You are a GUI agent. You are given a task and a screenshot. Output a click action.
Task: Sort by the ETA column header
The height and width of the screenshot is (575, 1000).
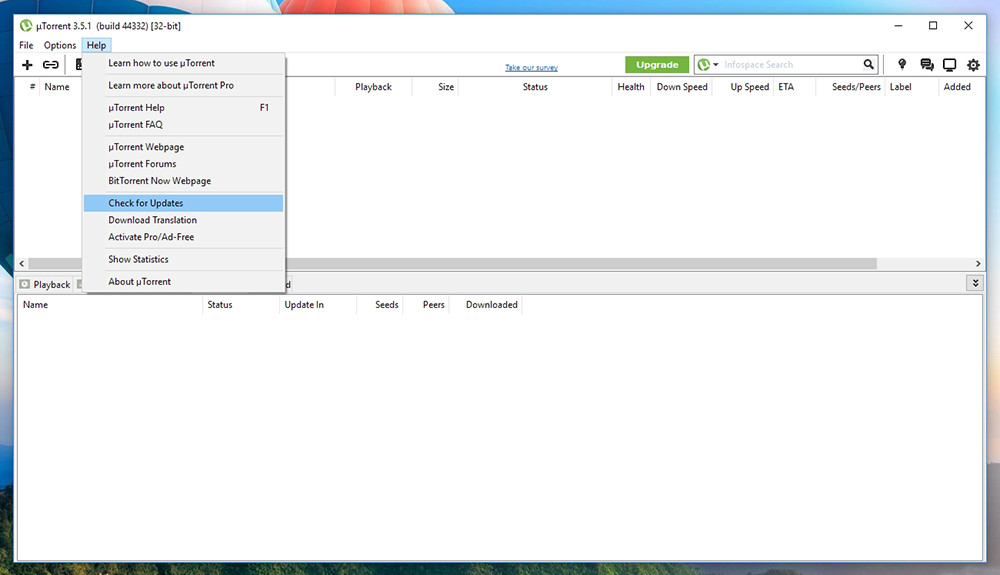[x=786, y=87]
